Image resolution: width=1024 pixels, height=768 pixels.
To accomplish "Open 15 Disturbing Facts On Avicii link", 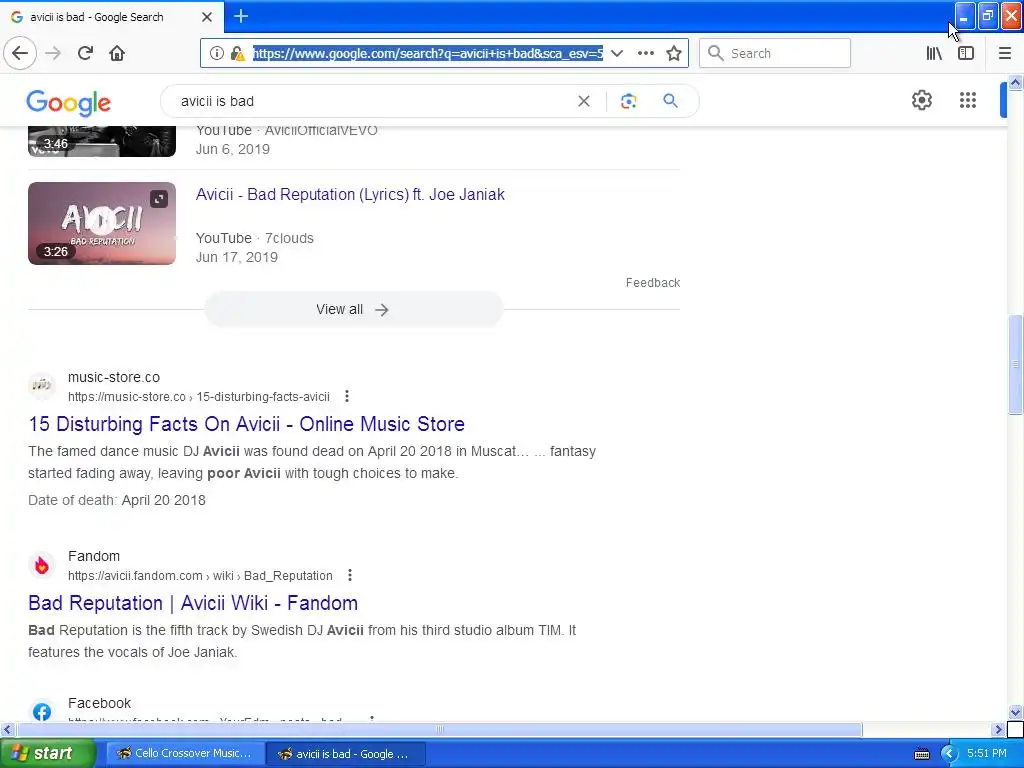I will tap(246, 424).
